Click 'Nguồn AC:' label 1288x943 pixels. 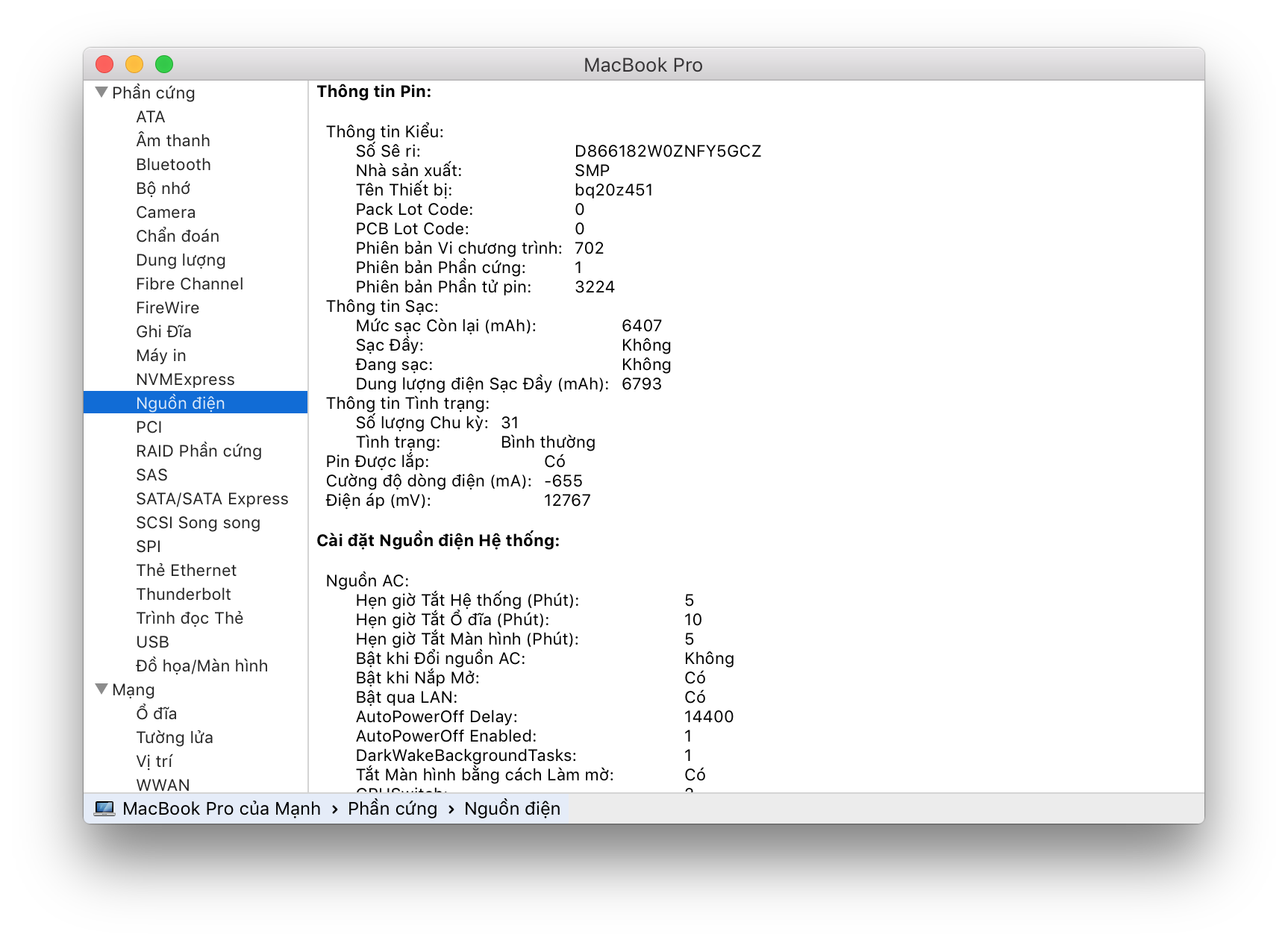tap(367, 581)
